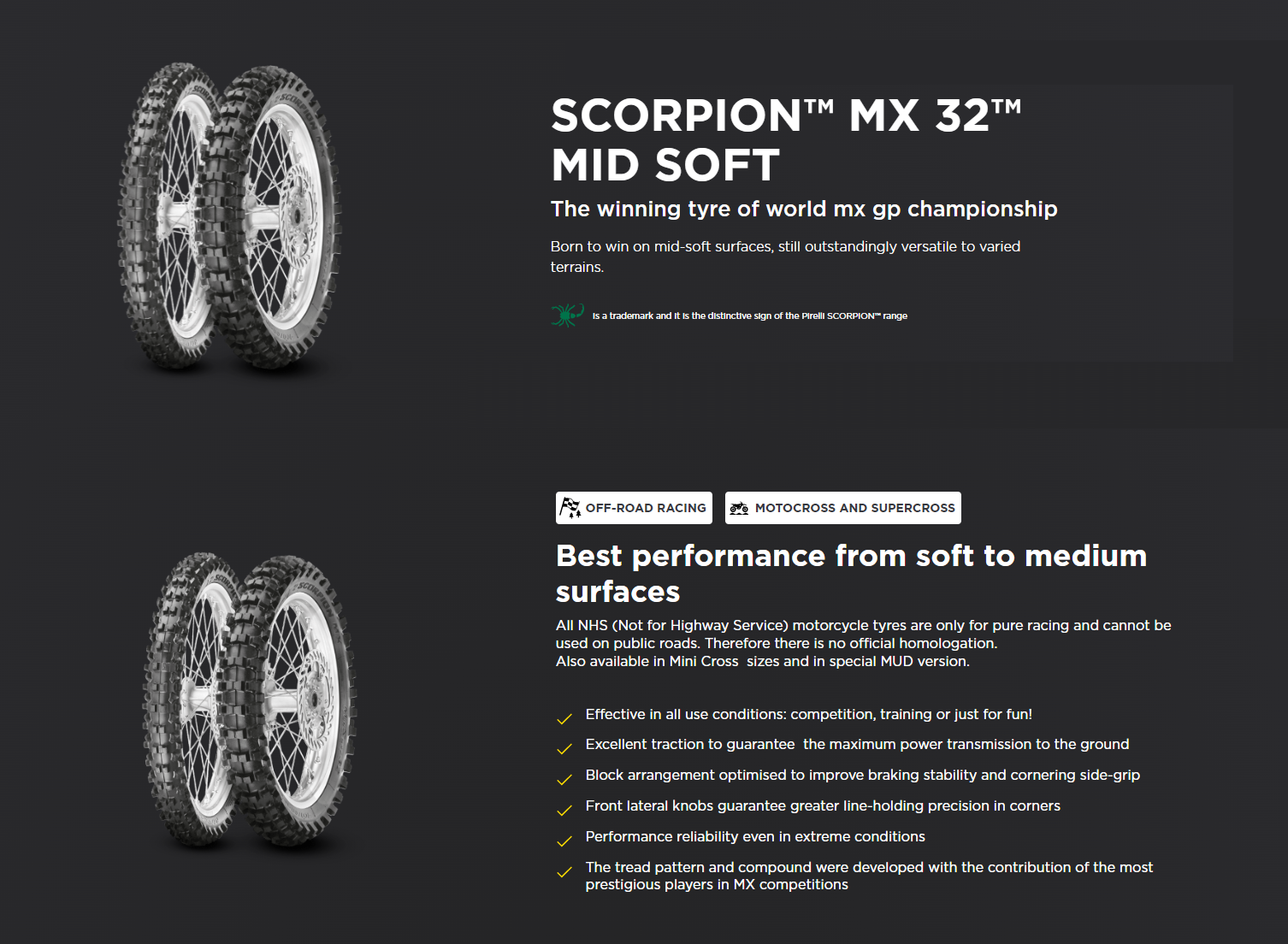The image size is (1288, 944).
Task: Open the top tyre pair product image
Action: [x=229, y=217]
